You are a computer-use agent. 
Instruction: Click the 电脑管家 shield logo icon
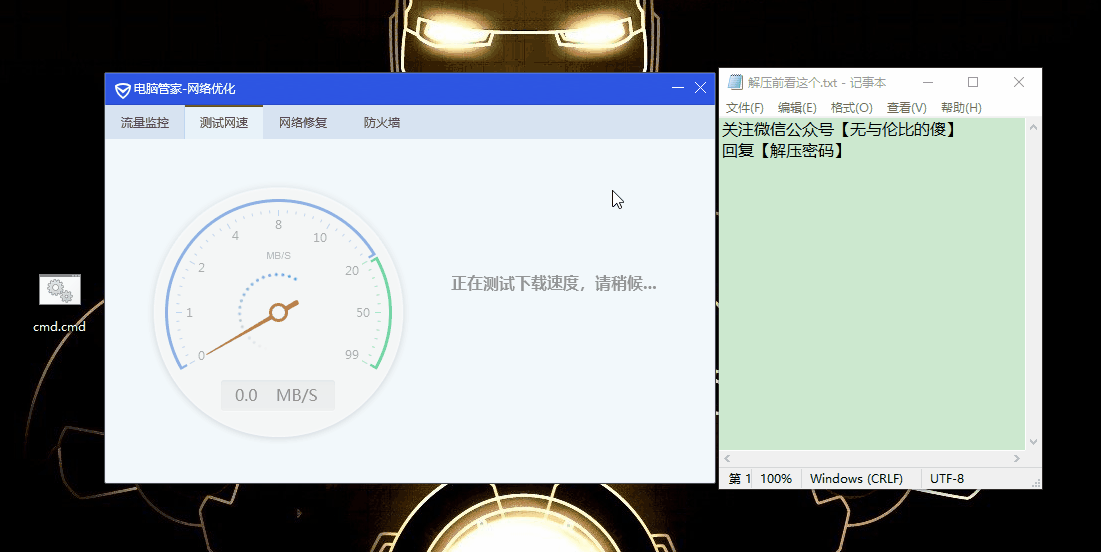[x=122, y=90]
